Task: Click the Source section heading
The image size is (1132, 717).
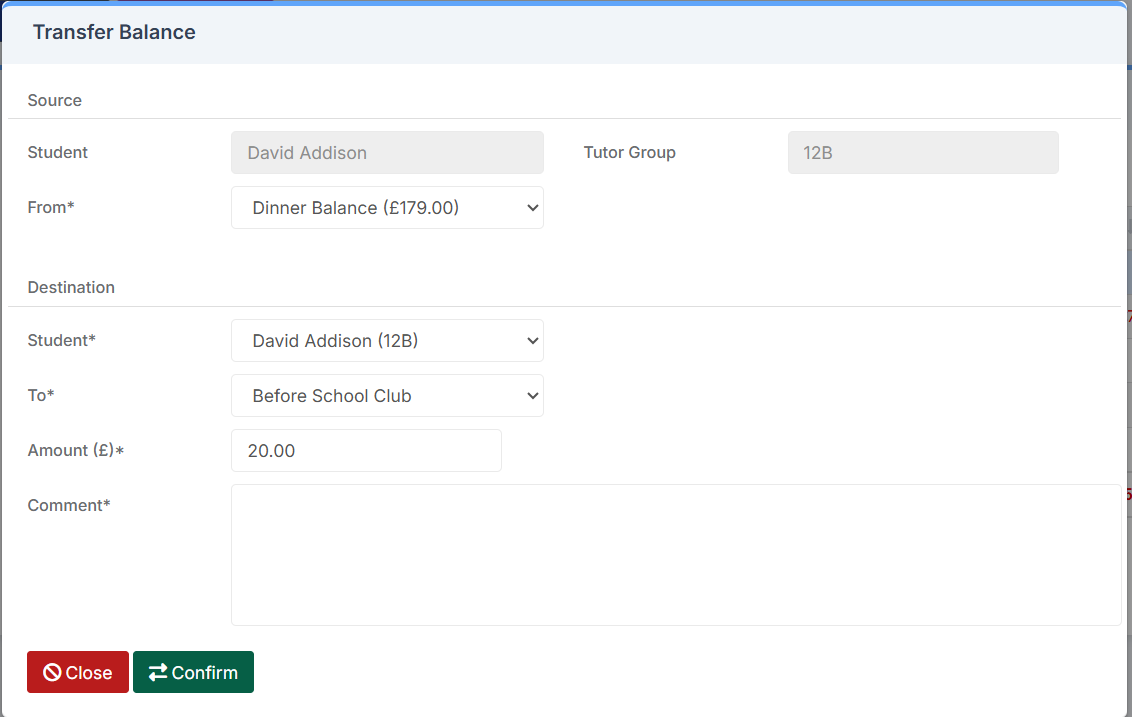Action: tap(54, 100)
